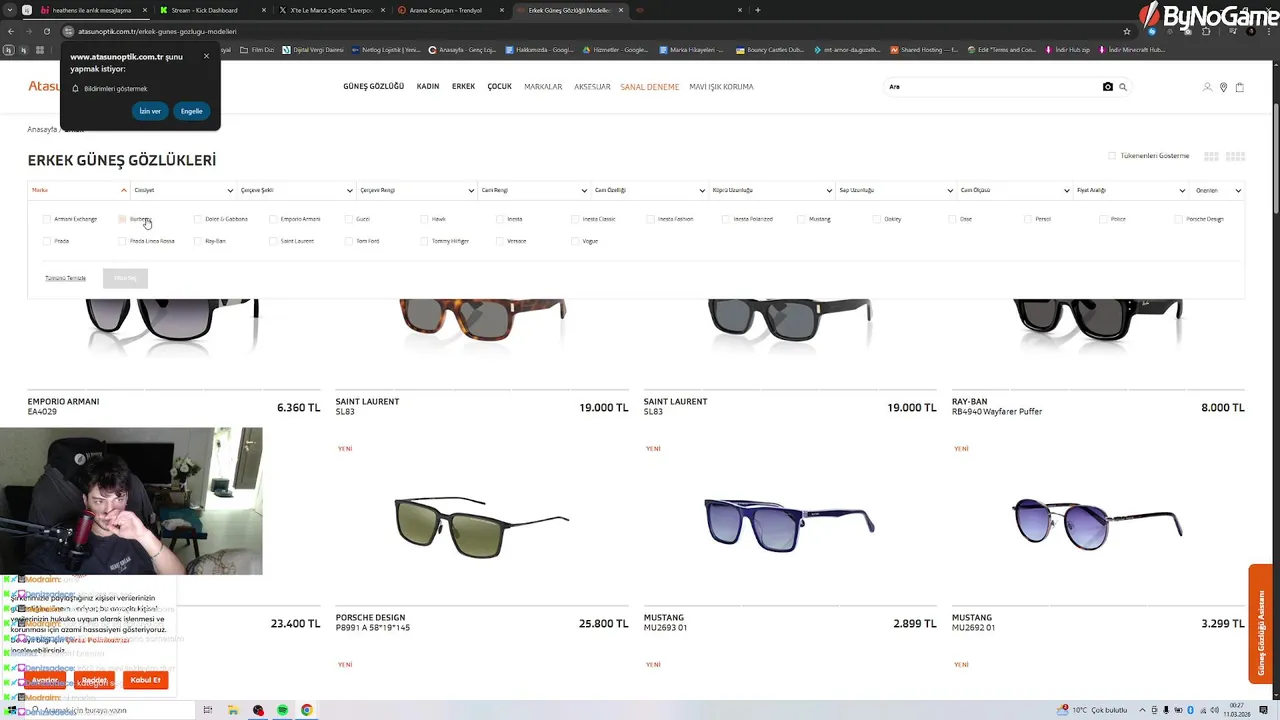The width and height of the screenshot is (1280, 720).
Task: Click Kabul Et cookie button
Action: 145,680
